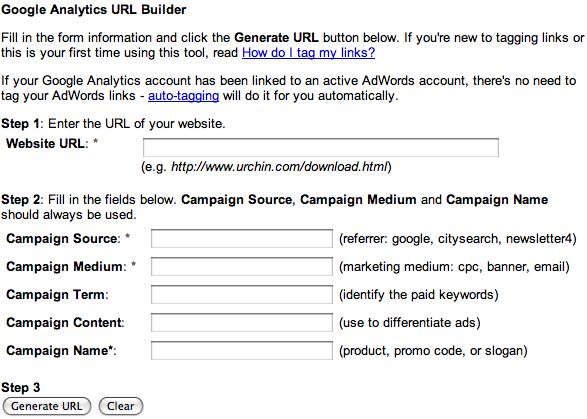587x419 pixels.
Task: Focus the Campaign Content text box
Action: (242, 323)
